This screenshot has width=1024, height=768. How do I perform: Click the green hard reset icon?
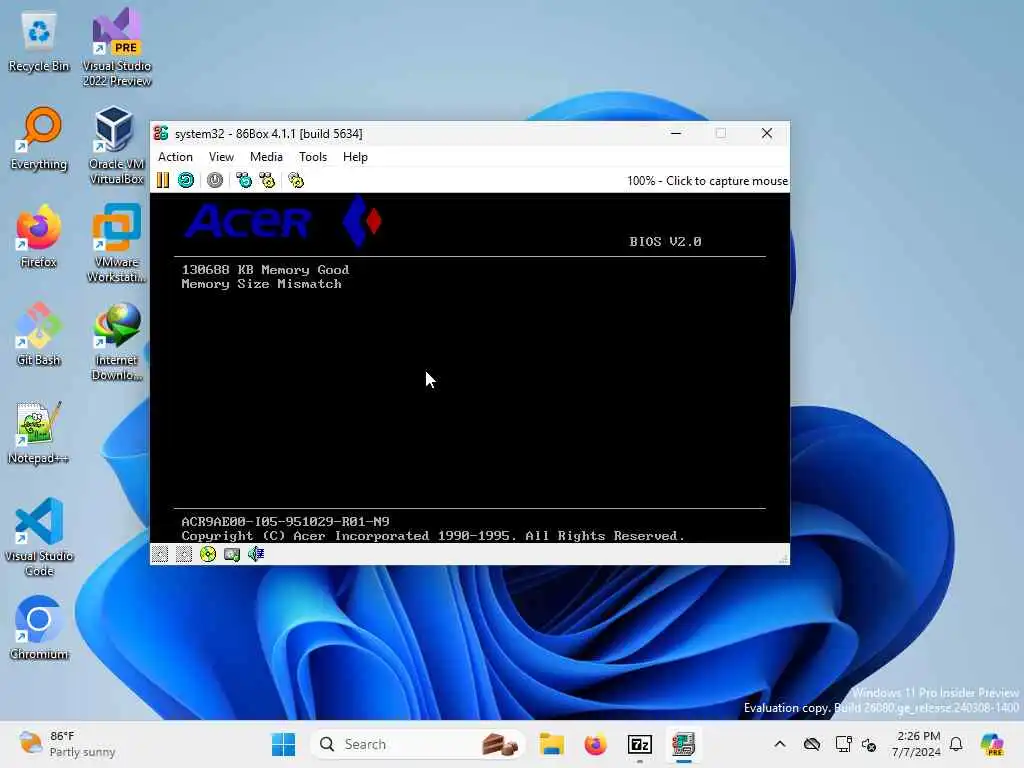click(x=186, y=180)
